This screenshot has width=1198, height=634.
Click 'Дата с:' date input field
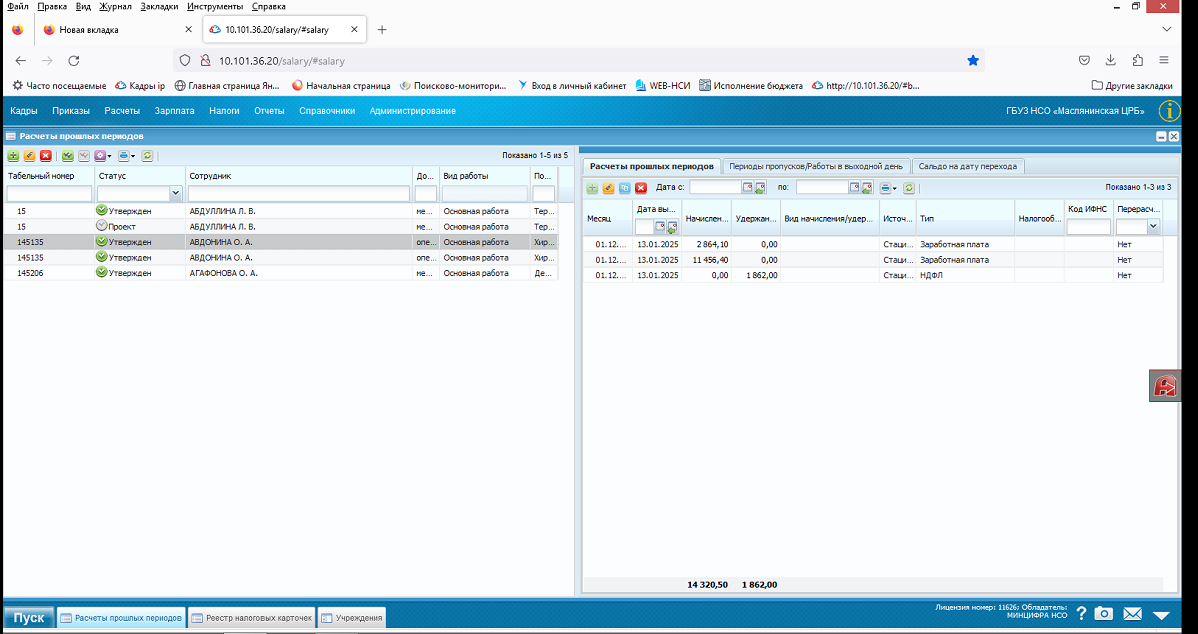point(716,187)
